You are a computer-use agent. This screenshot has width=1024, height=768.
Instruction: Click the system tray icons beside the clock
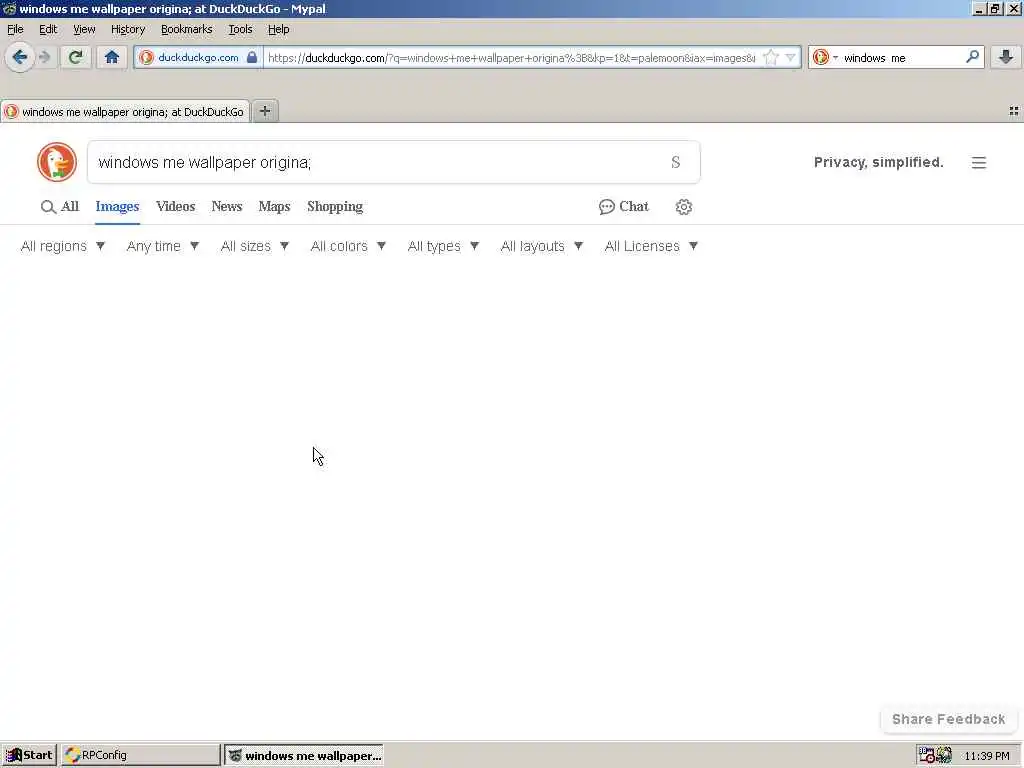click(x=935, y=756)
